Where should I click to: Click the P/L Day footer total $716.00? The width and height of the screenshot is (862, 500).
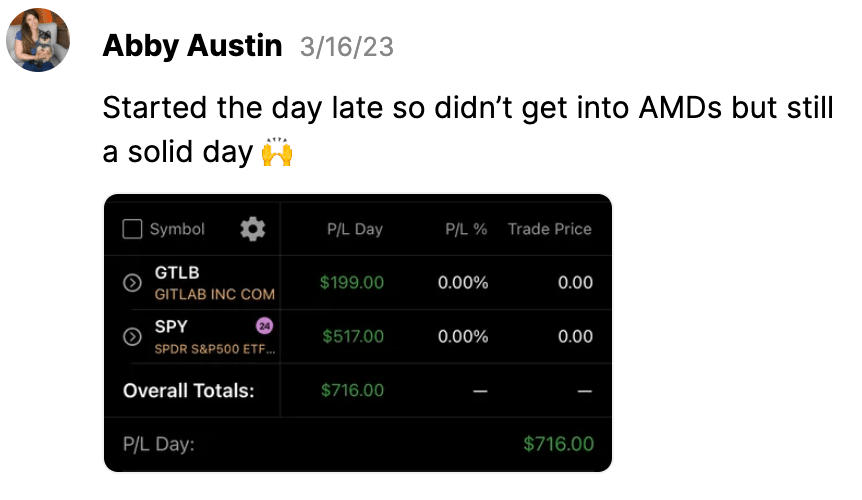pyautogui.click(x=559, y=443)
